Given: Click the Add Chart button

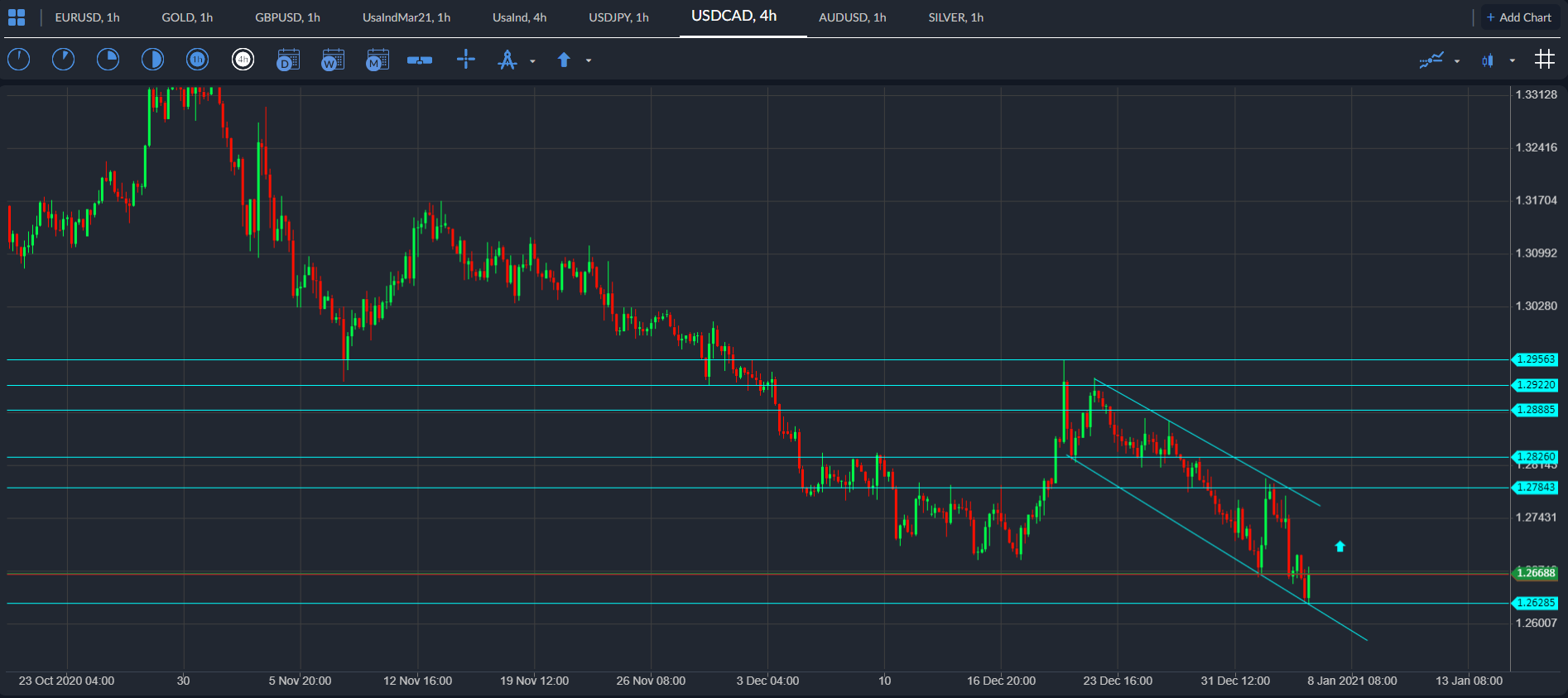Looking at the screenshot, I should [1519, 17].
